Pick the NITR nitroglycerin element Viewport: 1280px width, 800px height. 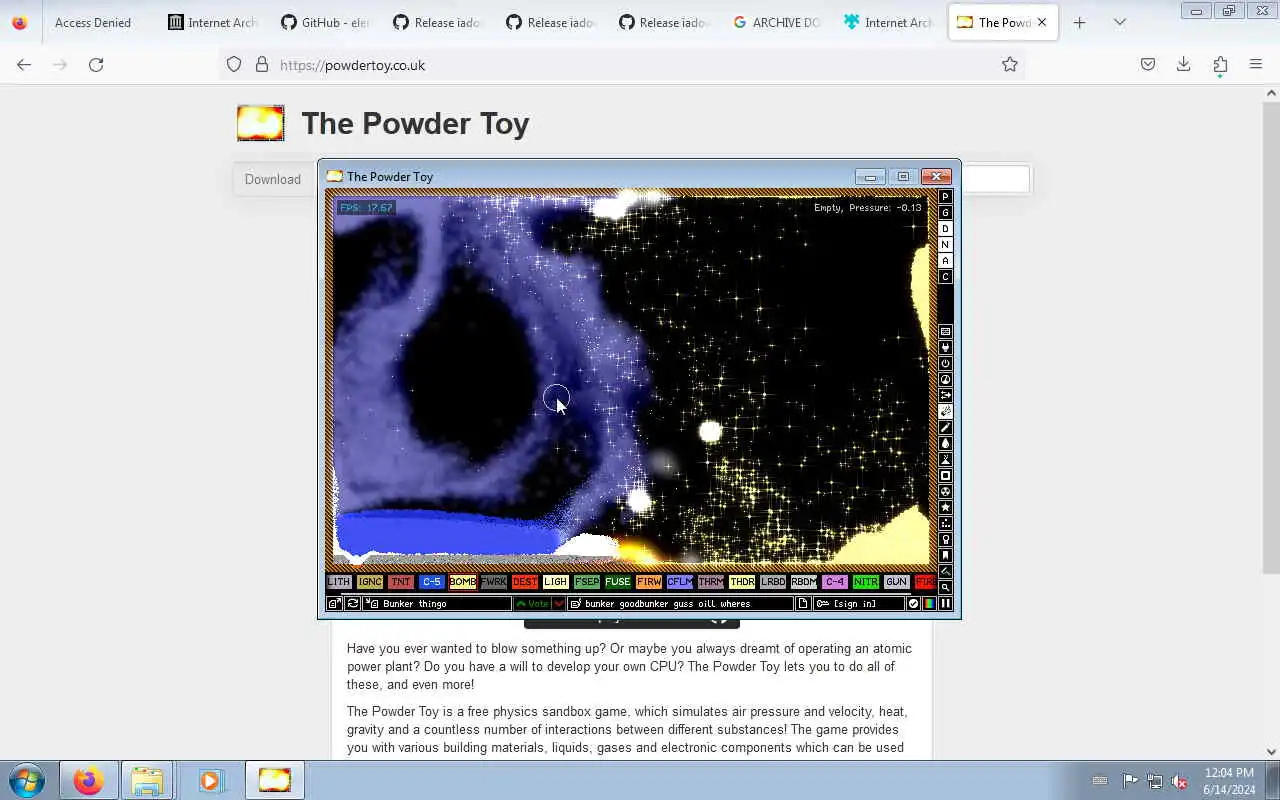pos(865,581)
